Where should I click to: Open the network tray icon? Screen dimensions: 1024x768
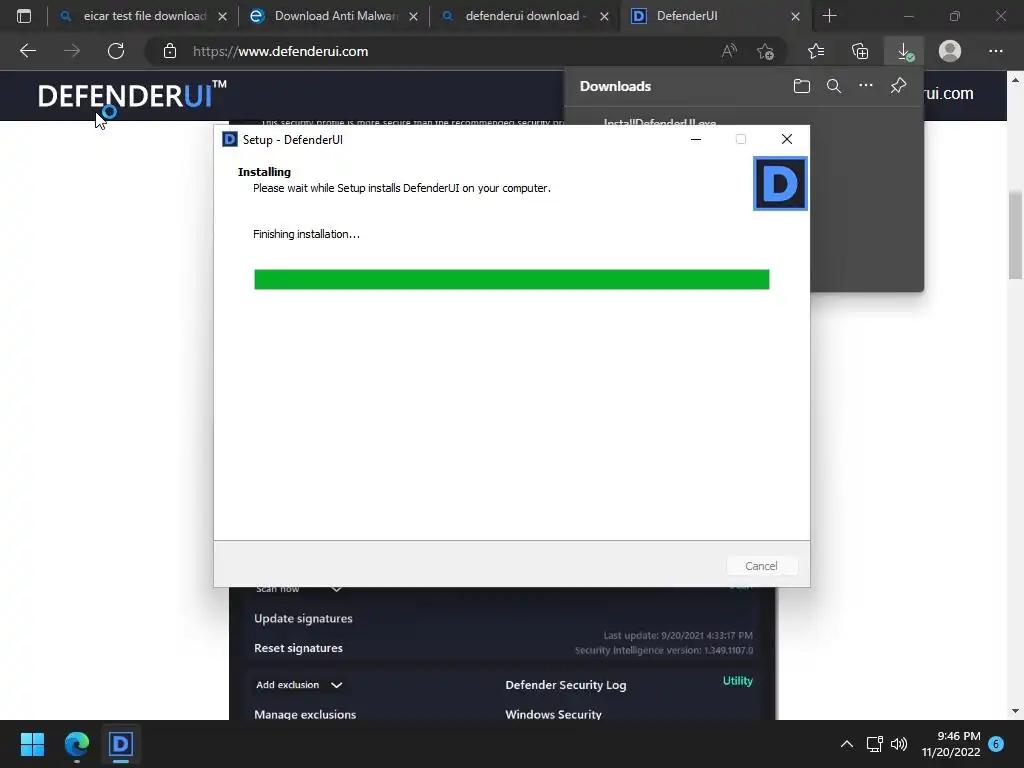[x=874, y=744]
